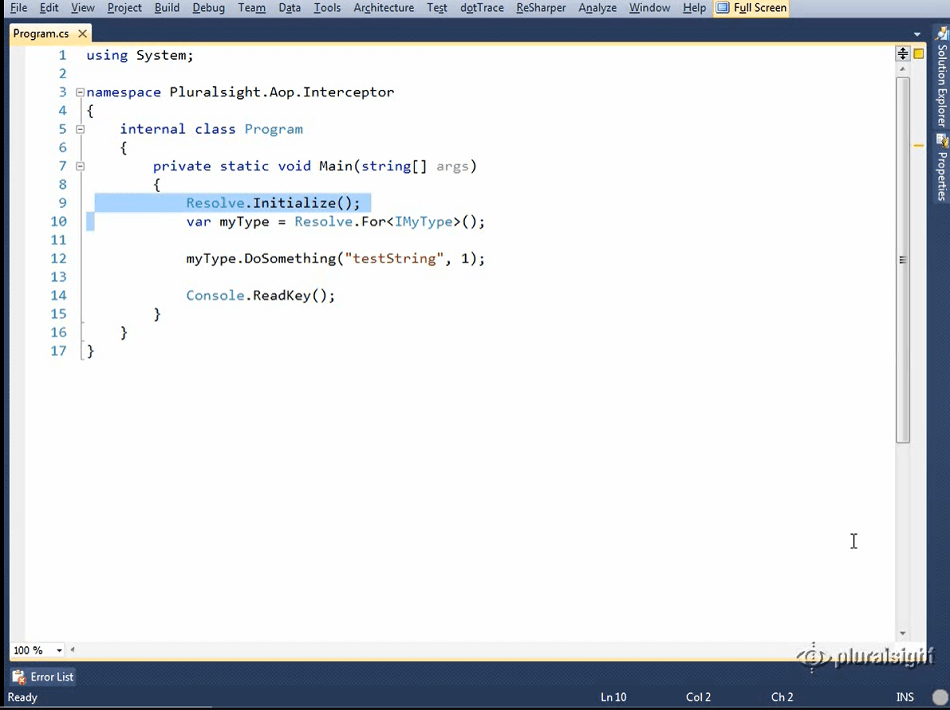Click the ReSharper analysis status indicator
This screenshot has width=950, height=710.
[x=918, y=54]
